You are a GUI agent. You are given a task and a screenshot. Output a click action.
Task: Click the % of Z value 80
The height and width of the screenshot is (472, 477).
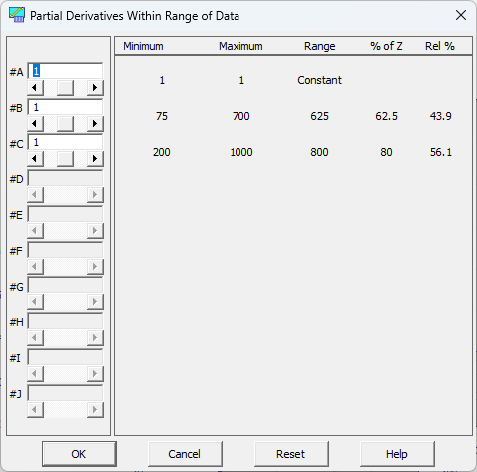(x=386, y=152)
